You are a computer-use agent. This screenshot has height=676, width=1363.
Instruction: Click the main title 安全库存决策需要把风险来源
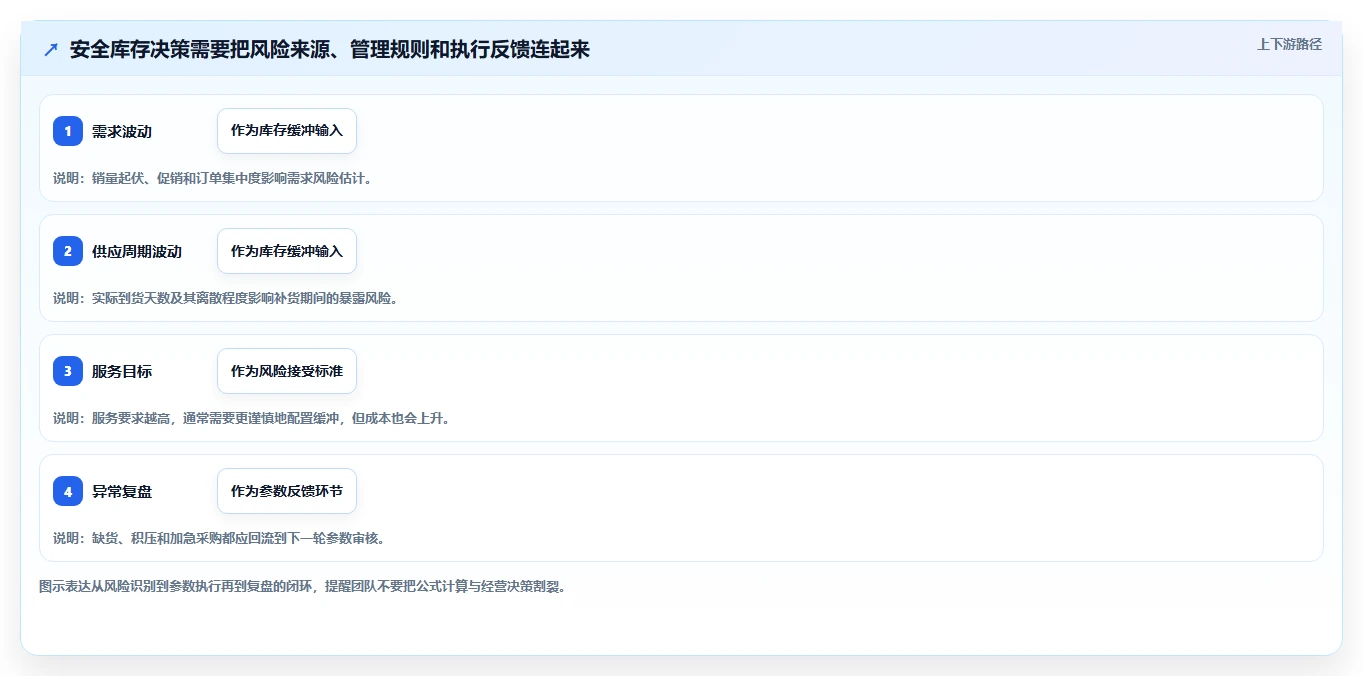(x=330, y=50)
